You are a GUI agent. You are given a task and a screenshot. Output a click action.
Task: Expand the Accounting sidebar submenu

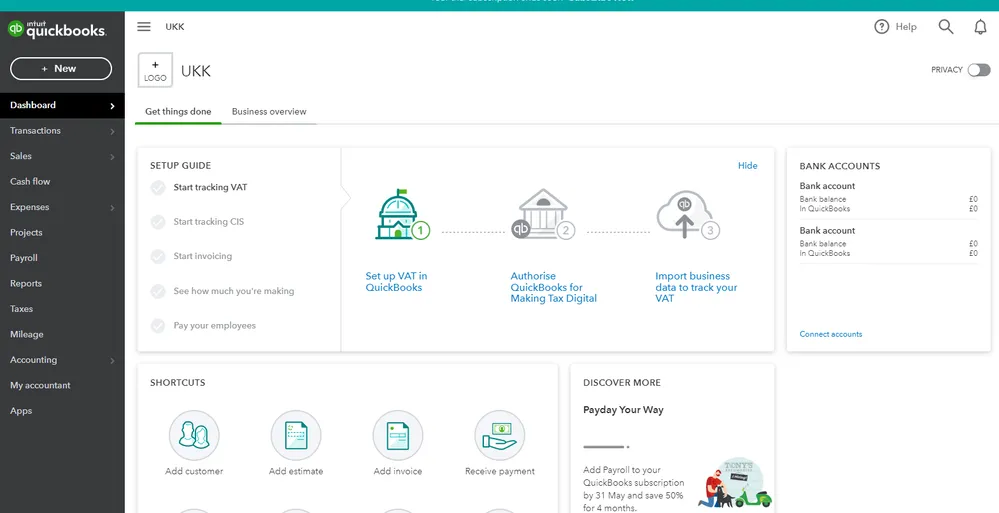click(112, 360)
